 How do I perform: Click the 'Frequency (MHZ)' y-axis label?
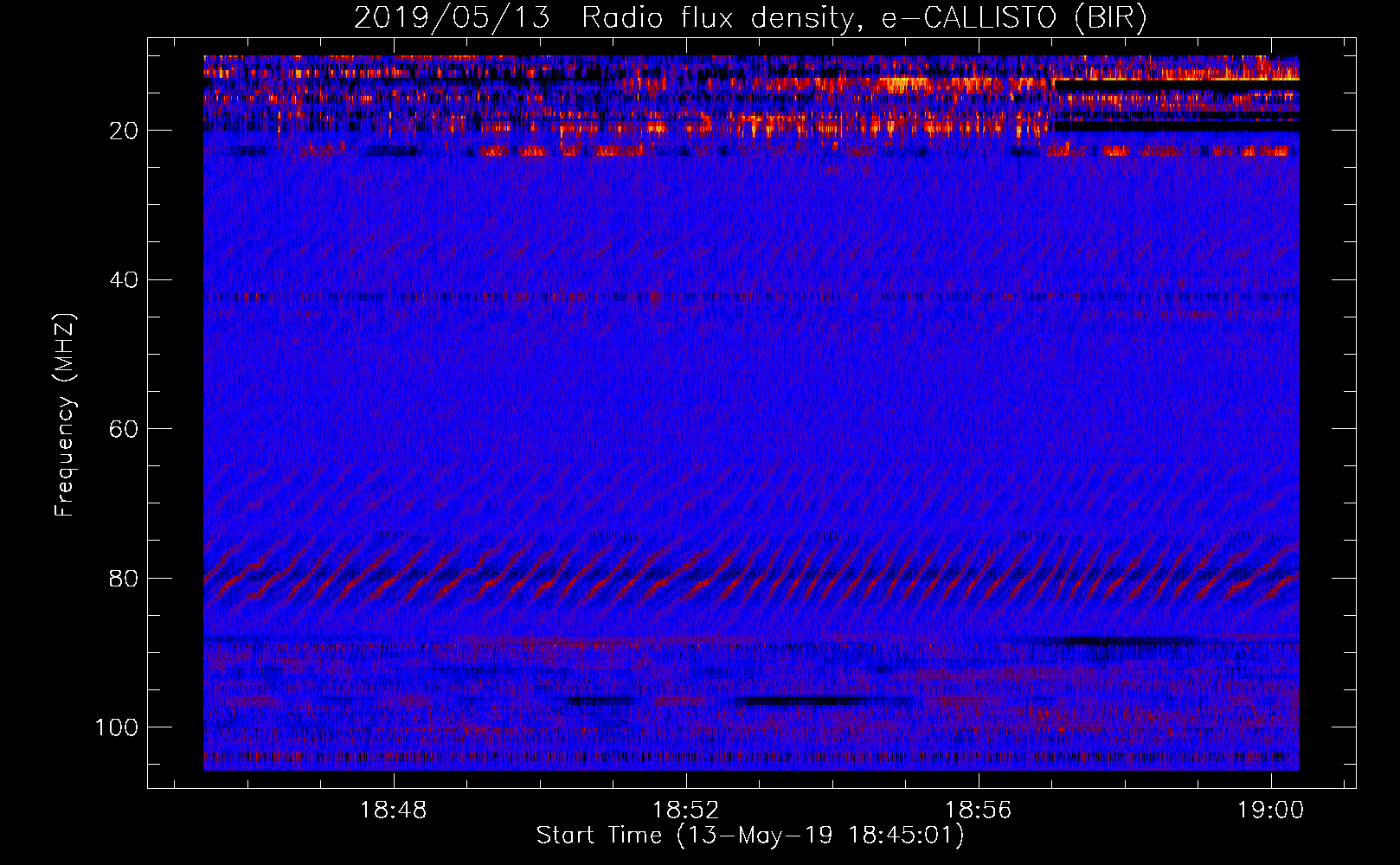(x=66, y=415)
